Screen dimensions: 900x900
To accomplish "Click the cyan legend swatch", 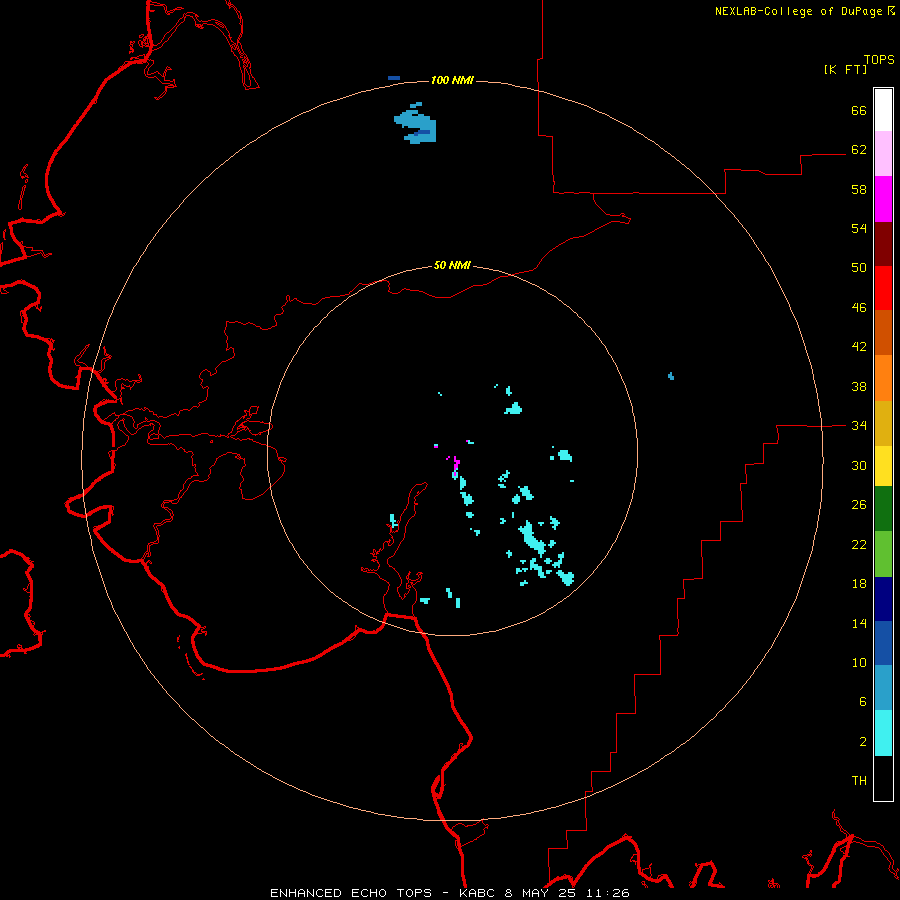I will (883, 733).
